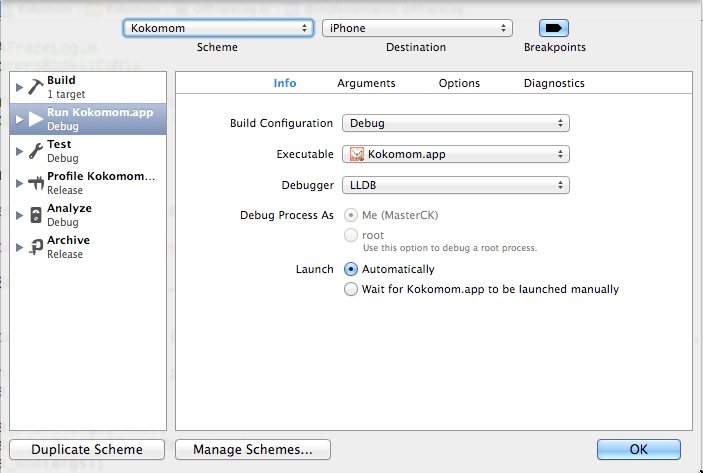Click the Build hammer icon

point(35,87)
